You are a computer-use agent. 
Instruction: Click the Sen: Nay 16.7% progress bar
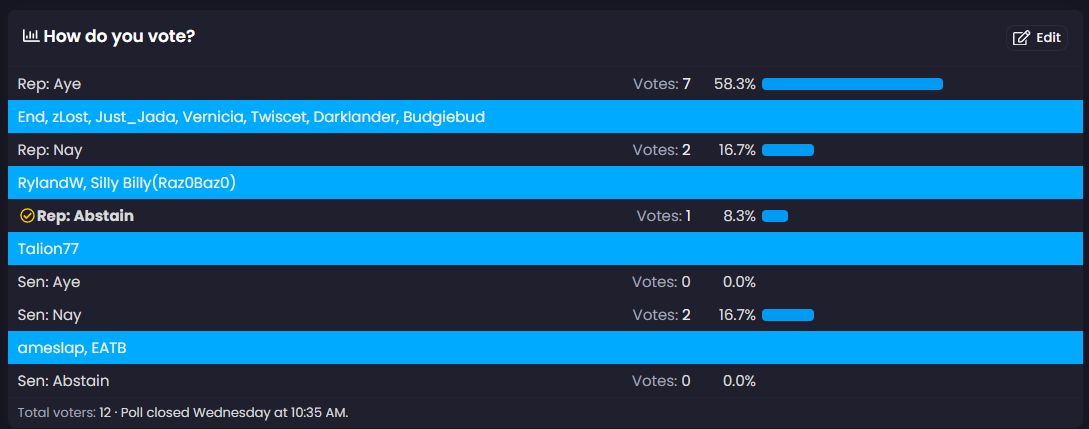[x=788, y=315]
